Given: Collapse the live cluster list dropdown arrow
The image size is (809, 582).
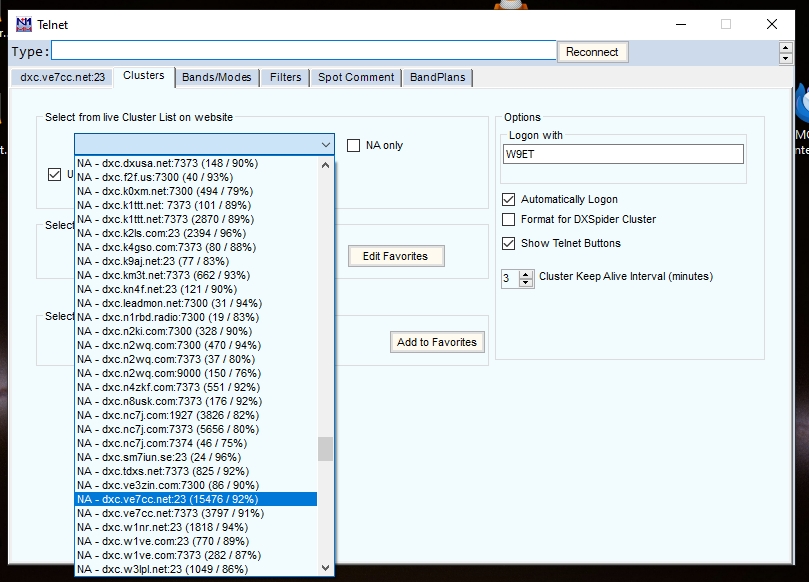Looking at the screenshot, I should (326, 145).
